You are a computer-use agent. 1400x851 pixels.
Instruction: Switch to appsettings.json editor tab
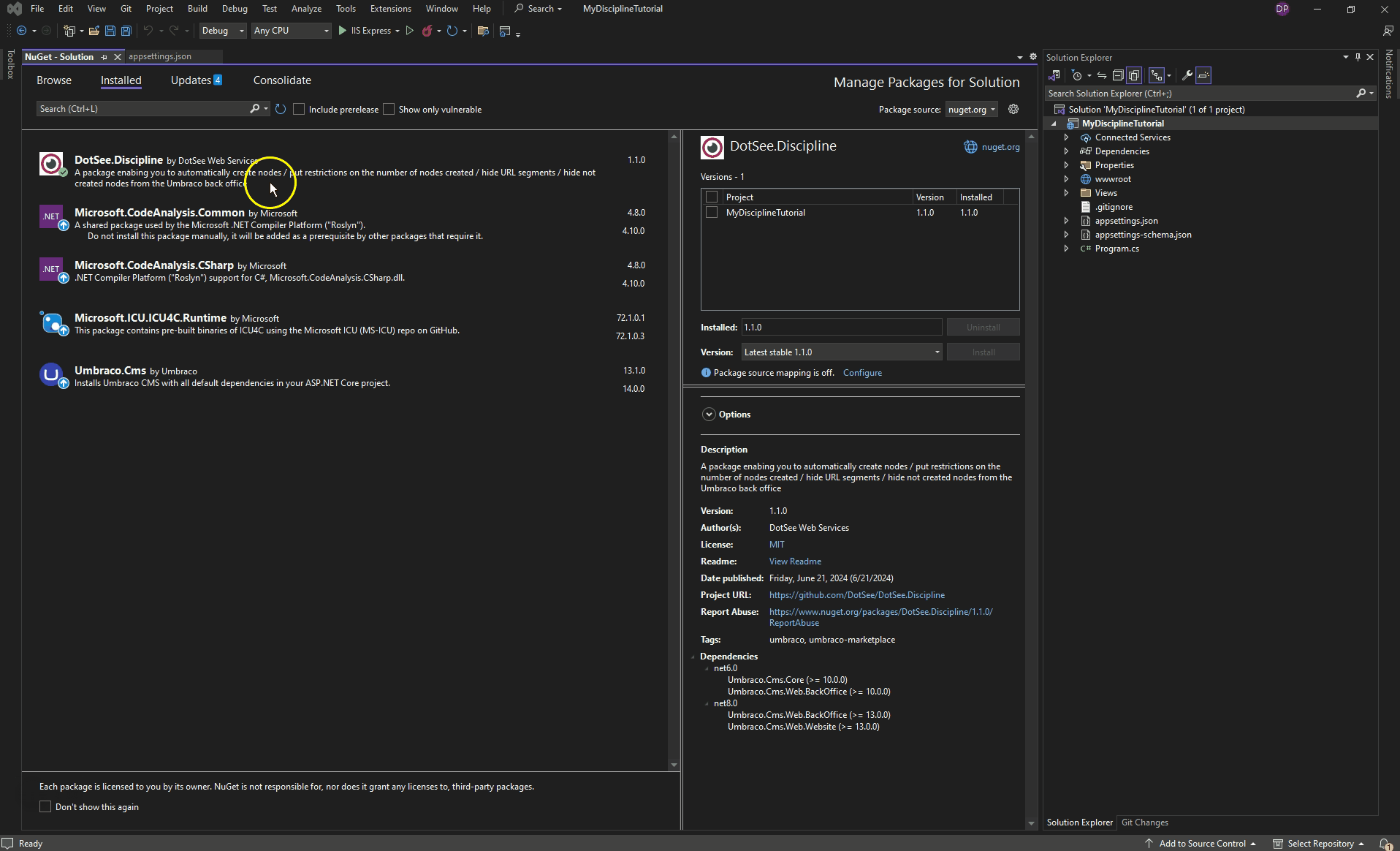tap(160, 56)
